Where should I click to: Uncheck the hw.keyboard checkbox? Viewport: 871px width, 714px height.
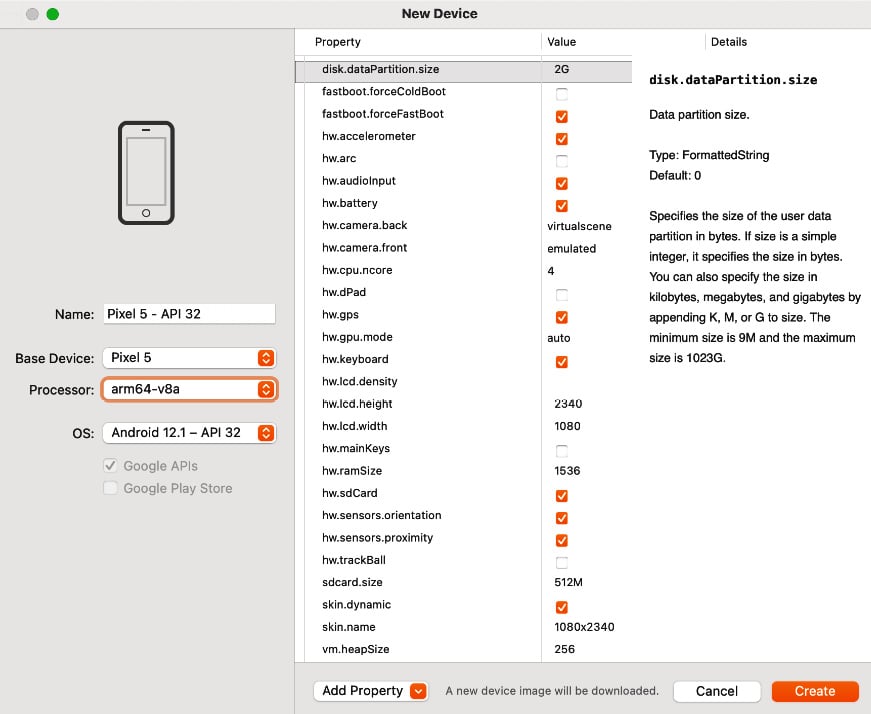pos(562,362)
